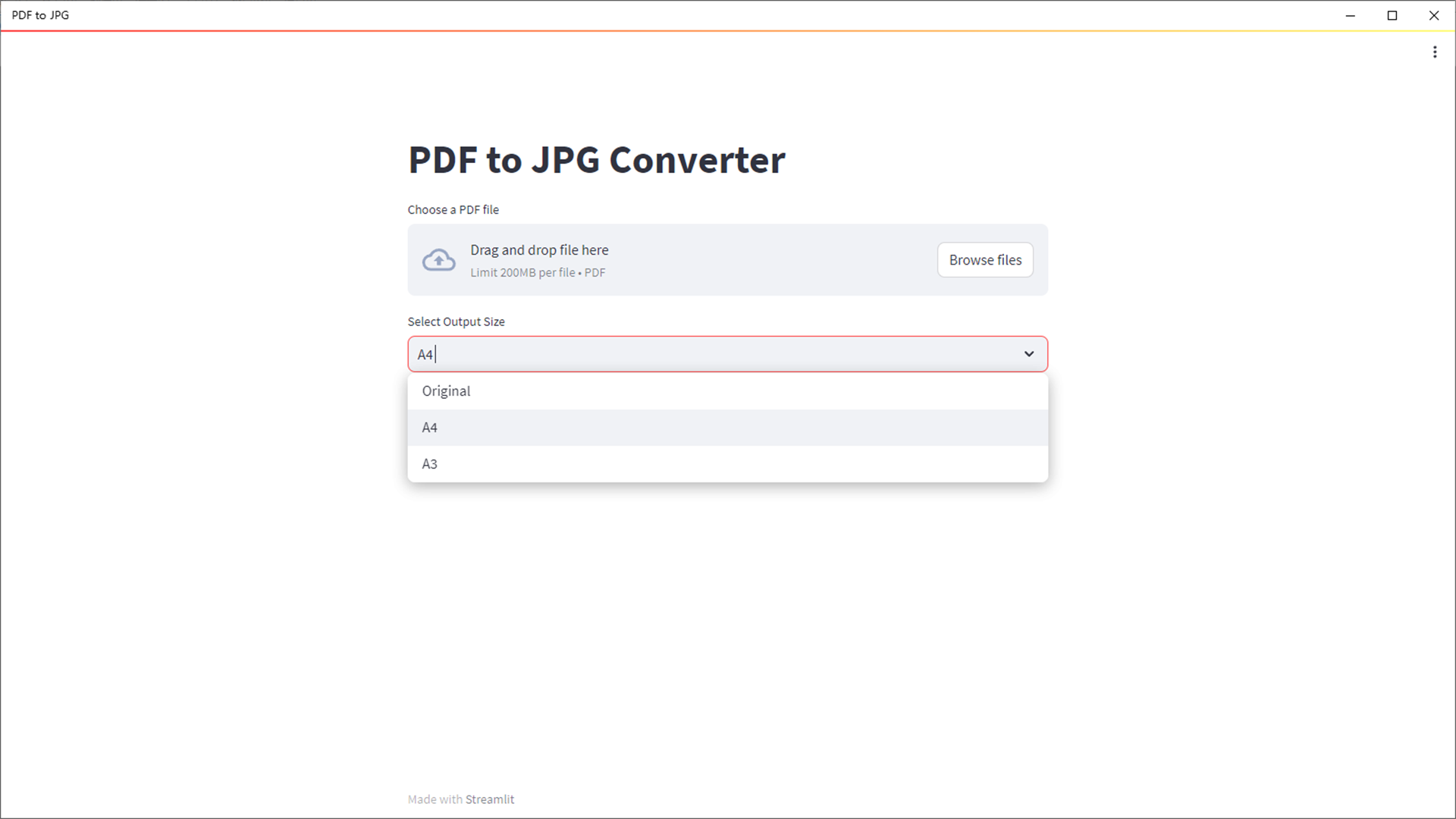Restore down the application window
The image size is (1456, 819).
coord(1392,15)
